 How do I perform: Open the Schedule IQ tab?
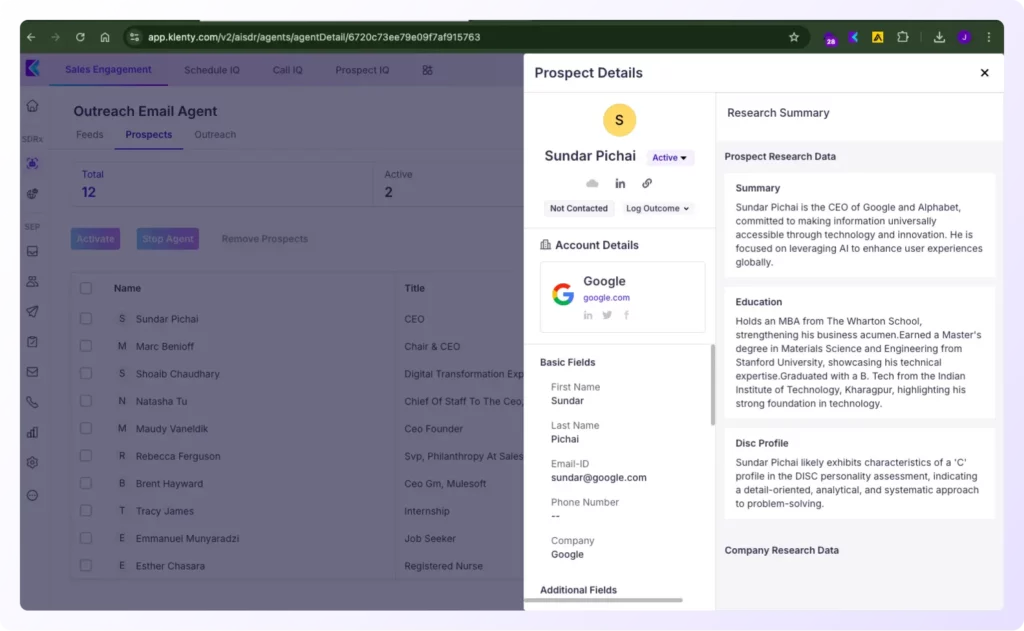click(212, 70)
